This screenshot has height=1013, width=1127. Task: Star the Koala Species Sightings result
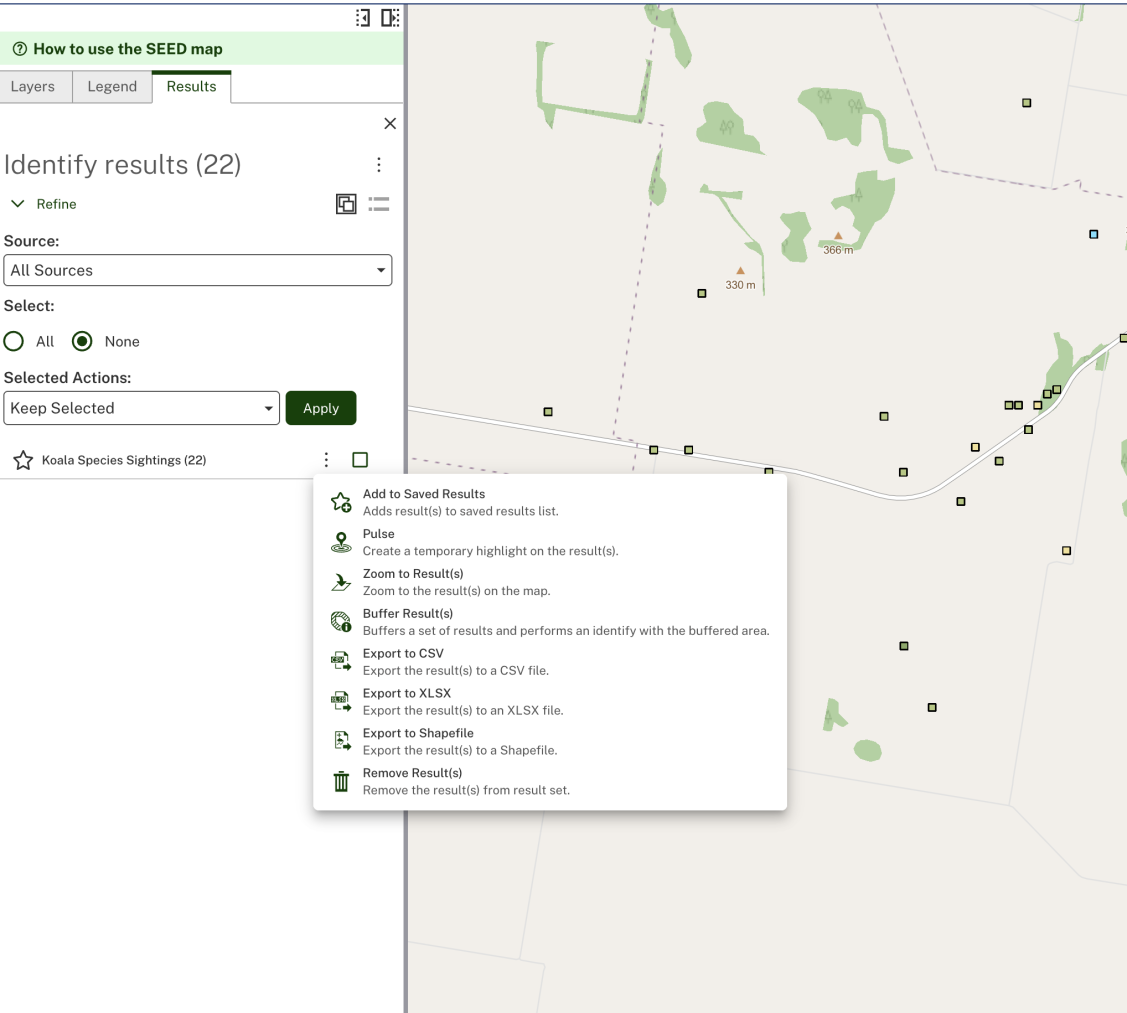23,460
